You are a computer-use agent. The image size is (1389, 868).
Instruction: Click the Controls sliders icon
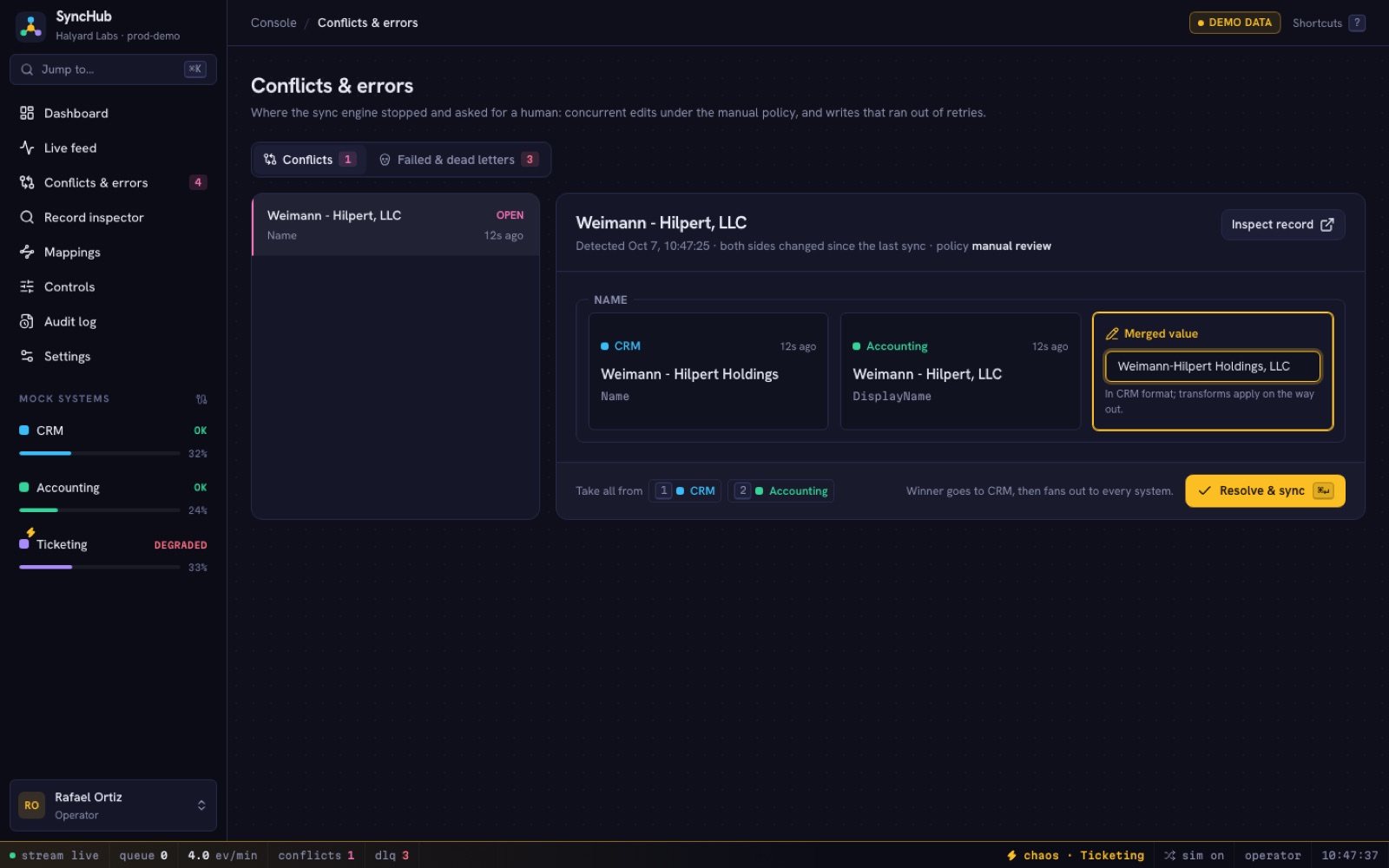pos(27,286)
